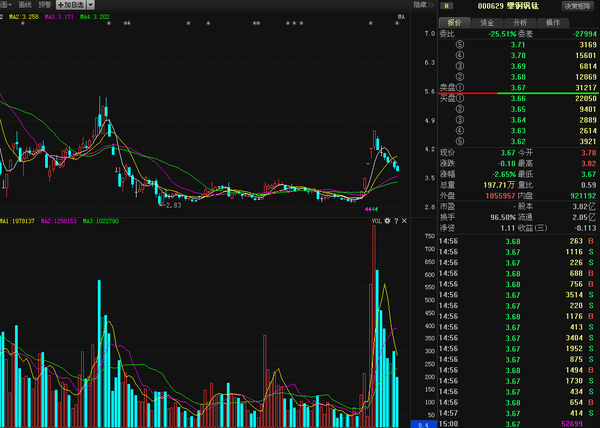Click 净资 value 1.11
This screenshot has width=600, height=428.
point(508,228)
